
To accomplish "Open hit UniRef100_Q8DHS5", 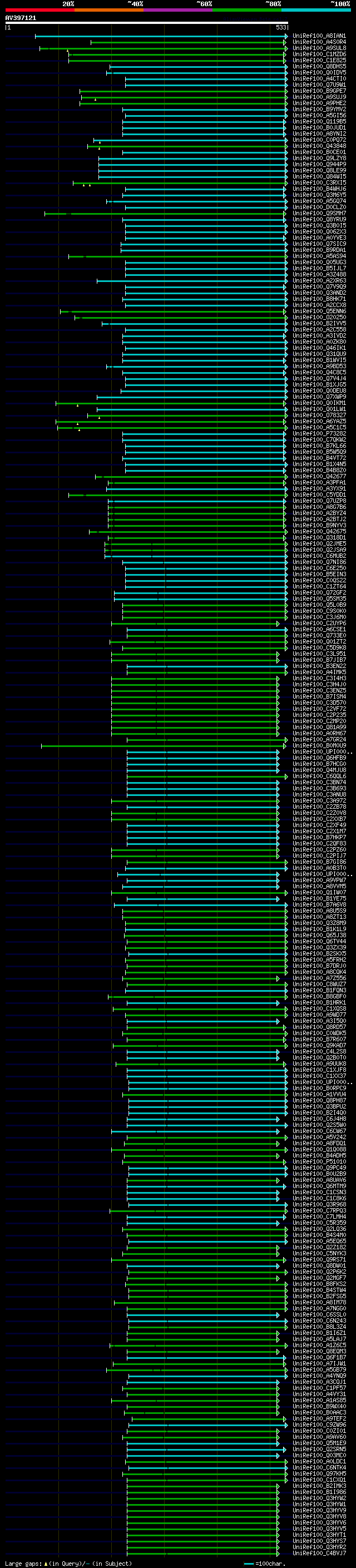I will point(319,66).
